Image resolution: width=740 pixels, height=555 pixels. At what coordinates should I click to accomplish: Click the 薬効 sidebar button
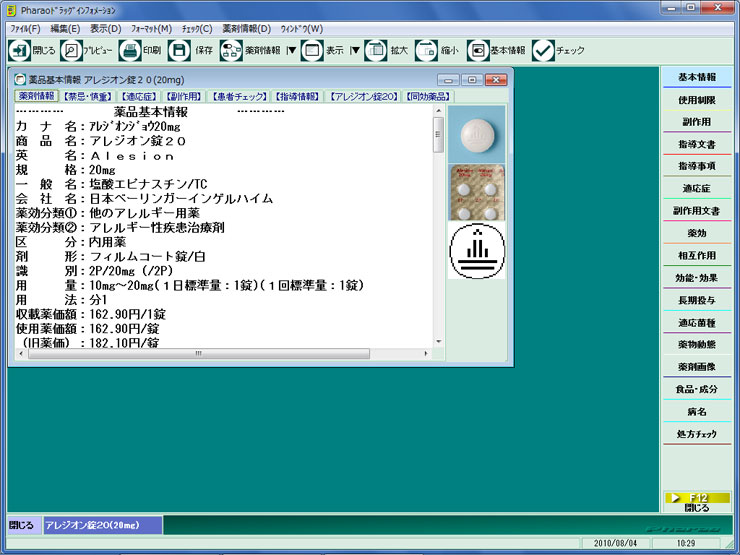(x=697, y=233)
